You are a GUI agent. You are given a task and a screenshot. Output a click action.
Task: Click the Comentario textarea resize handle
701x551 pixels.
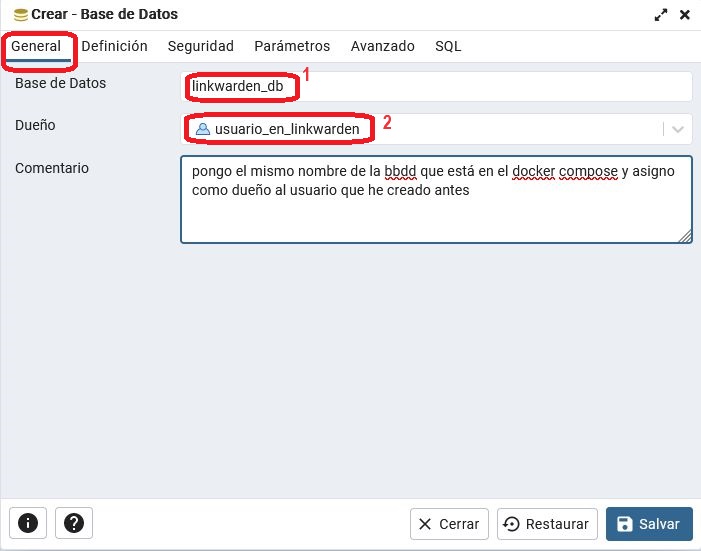point(685,236)
